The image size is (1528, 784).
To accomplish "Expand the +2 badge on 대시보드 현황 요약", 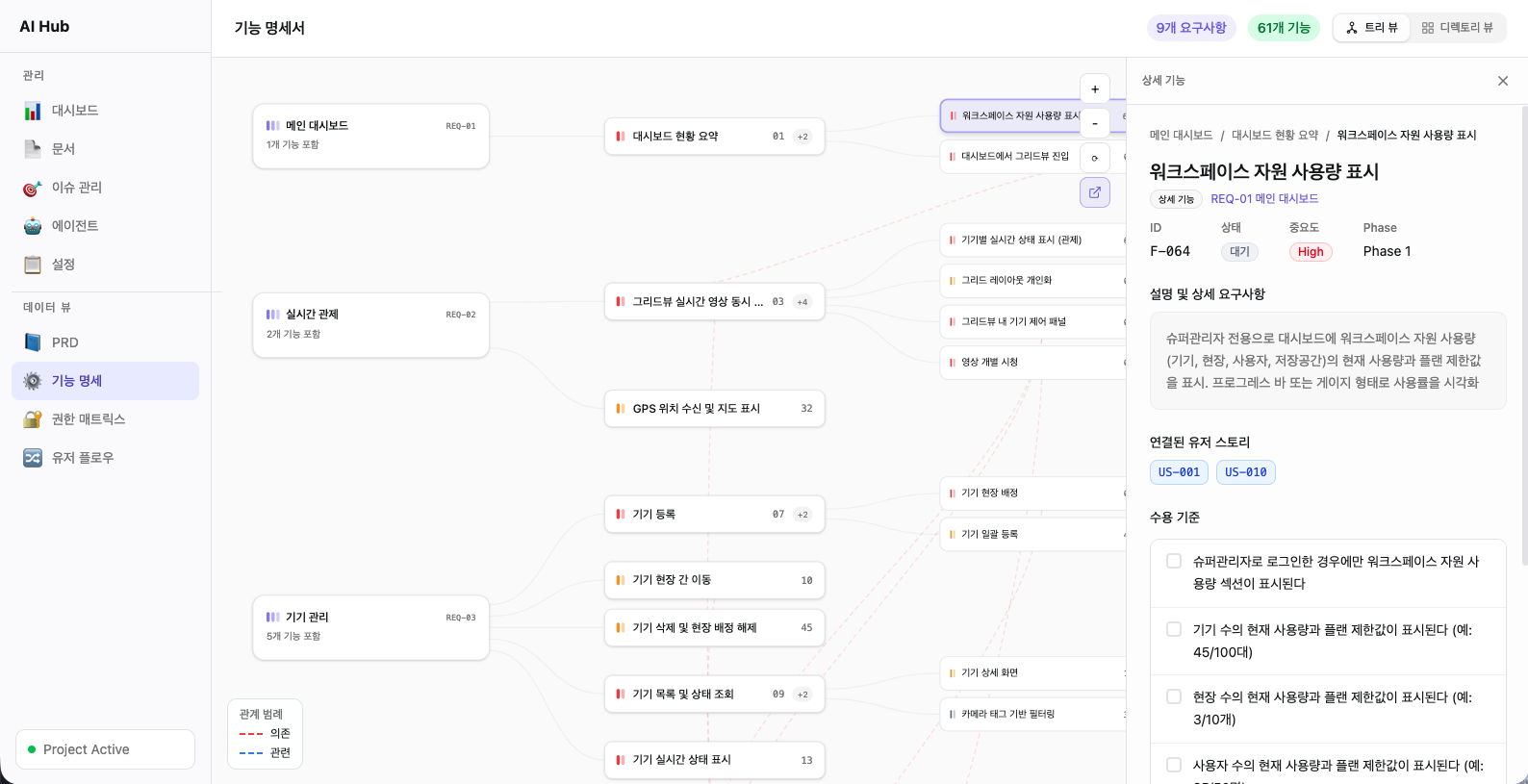I will [802, 137].
